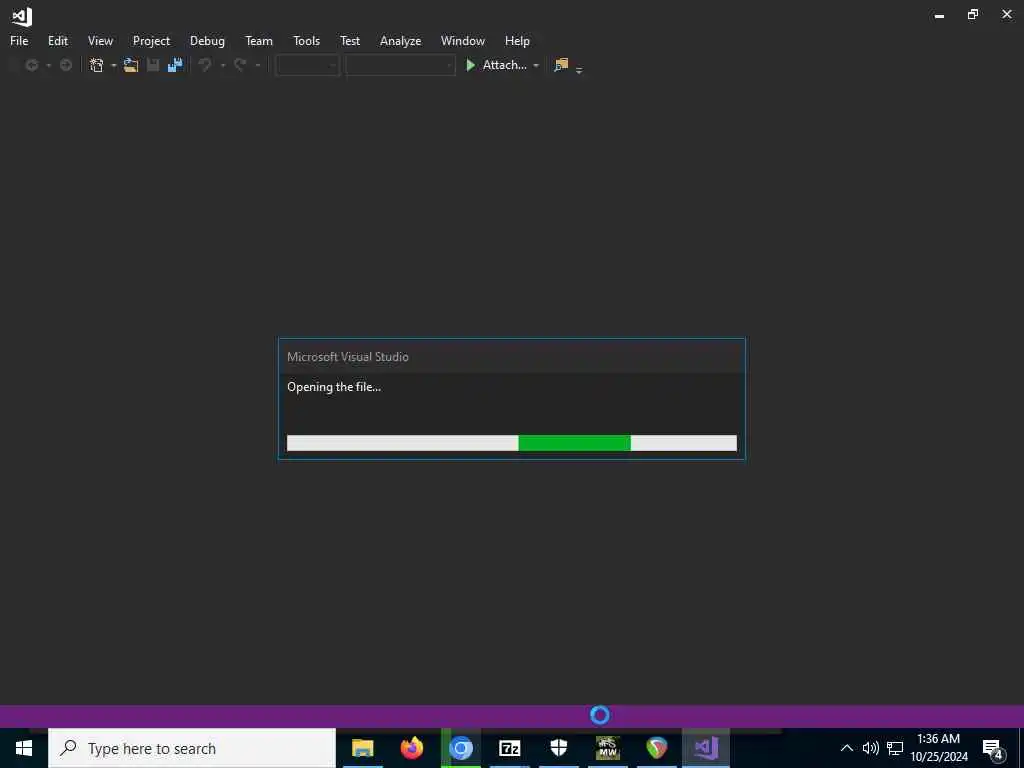
Task: Open the File menu
Action: click(19, 40)
